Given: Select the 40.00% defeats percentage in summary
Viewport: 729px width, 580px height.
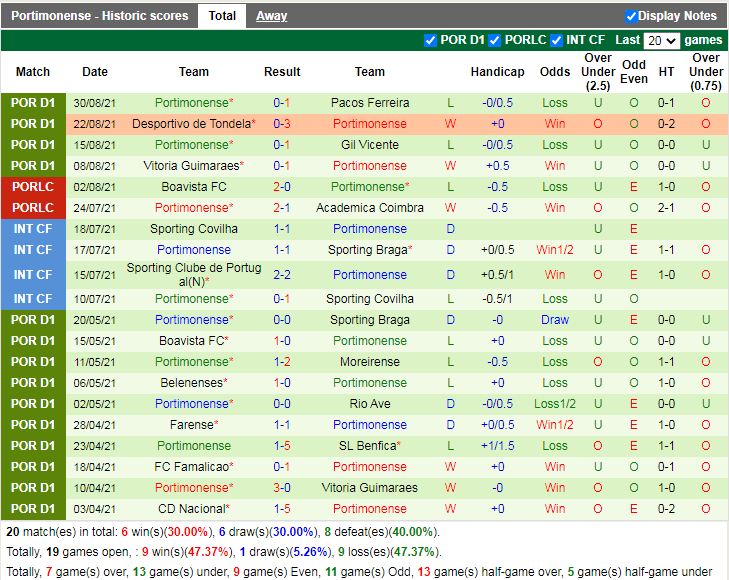Looking at the screenshot, I should click(412, 531).
